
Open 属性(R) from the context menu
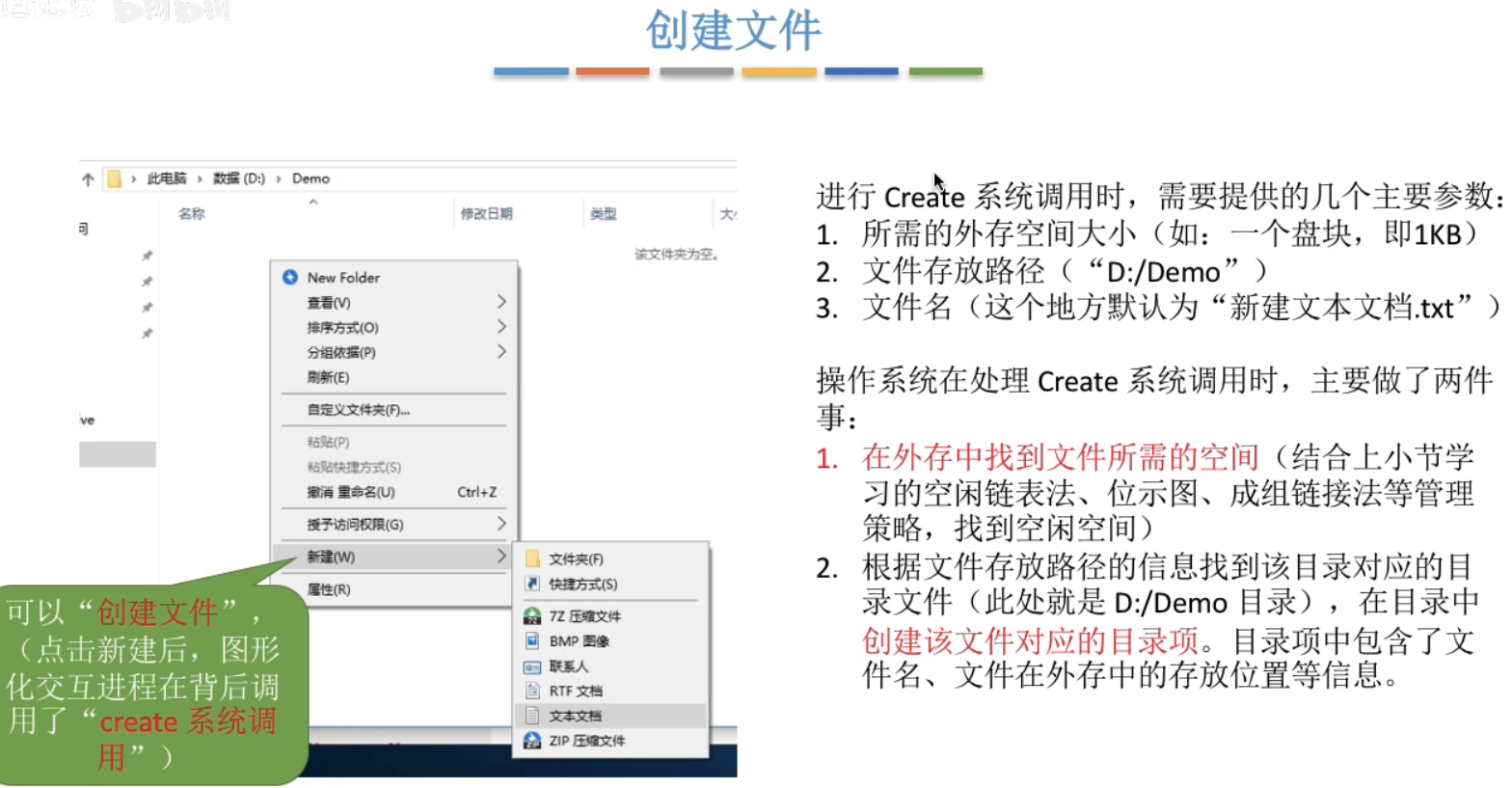[x=329, y=589]
